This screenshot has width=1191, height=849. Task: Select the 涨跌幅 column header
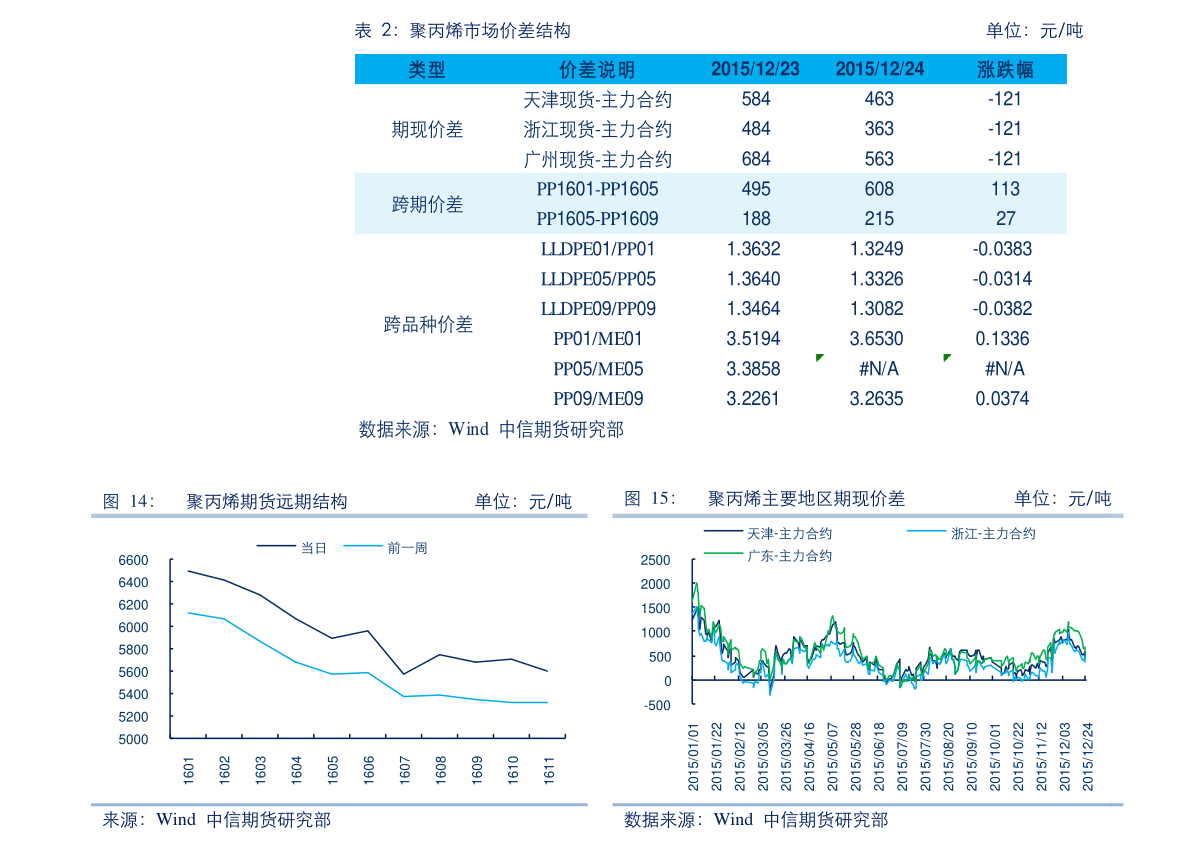click(x=1005, y=70)
